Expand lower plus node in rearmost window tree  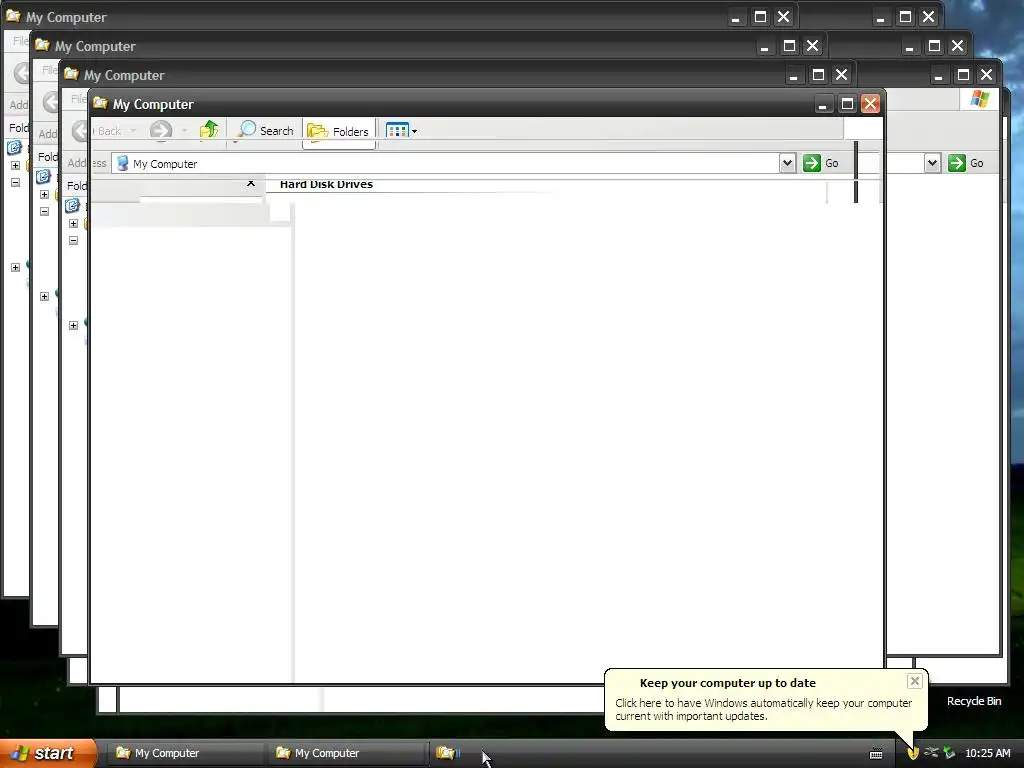[x=15, y=267]
